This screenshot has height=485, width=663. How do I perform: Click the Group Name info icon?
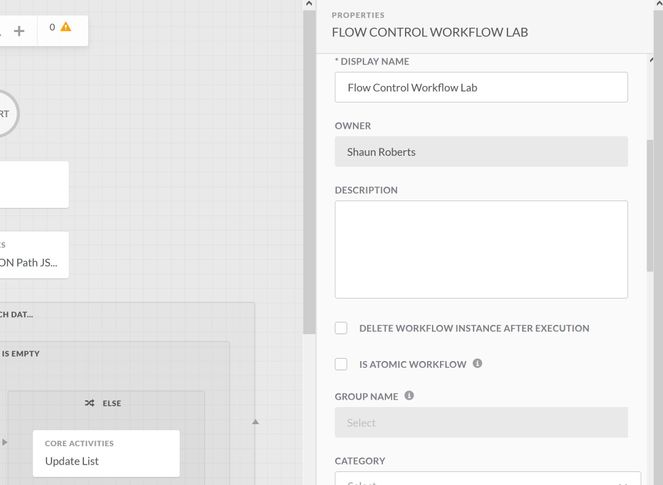click(409, 395)
